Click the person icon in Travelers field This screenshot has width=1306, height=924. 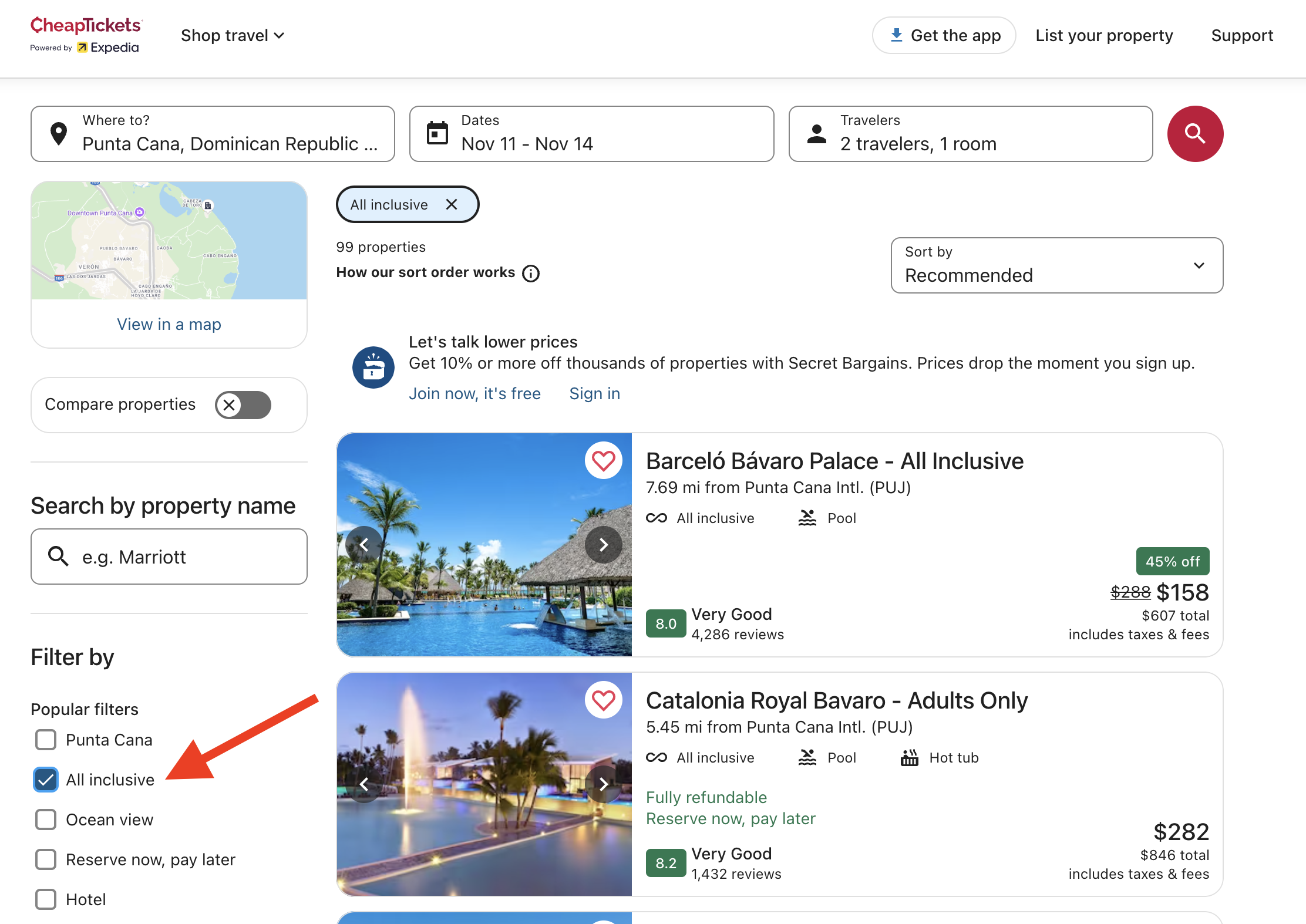pyautogui.click(x=817, y=133)
